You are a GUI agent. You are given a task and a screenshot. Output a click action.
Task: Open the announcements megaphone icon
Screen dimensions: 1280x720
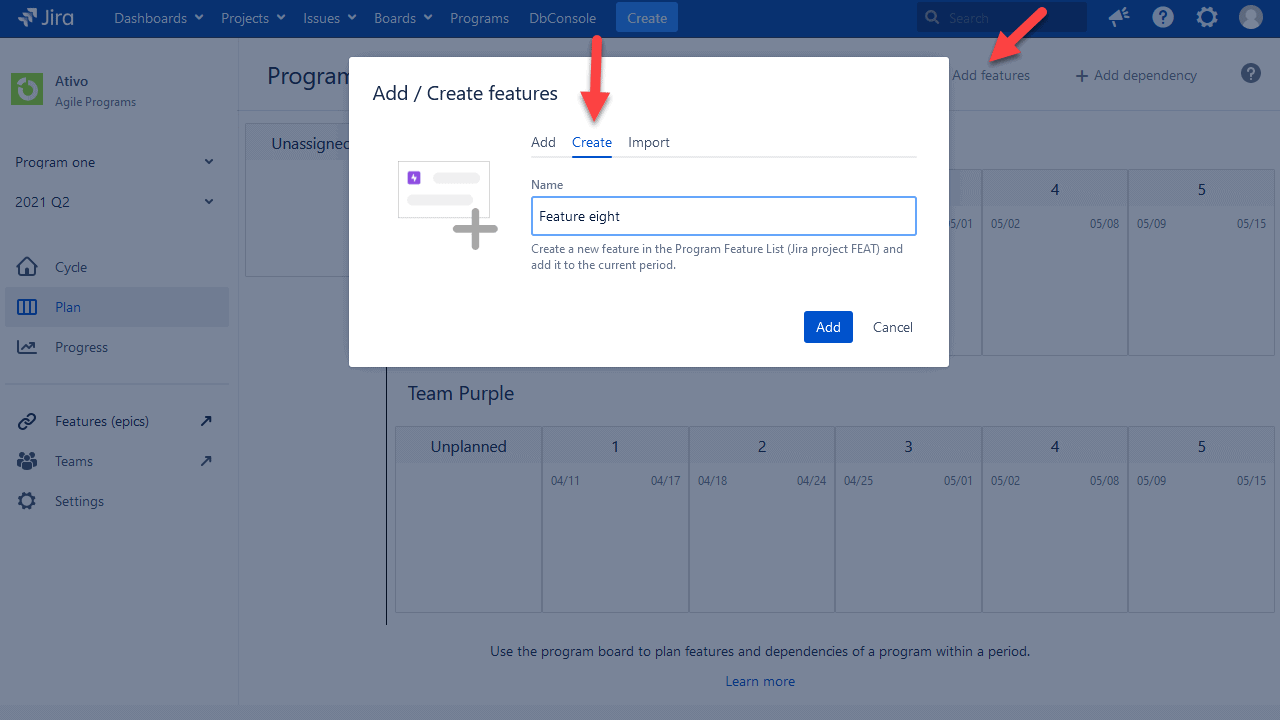click(x=1118, y=17)
